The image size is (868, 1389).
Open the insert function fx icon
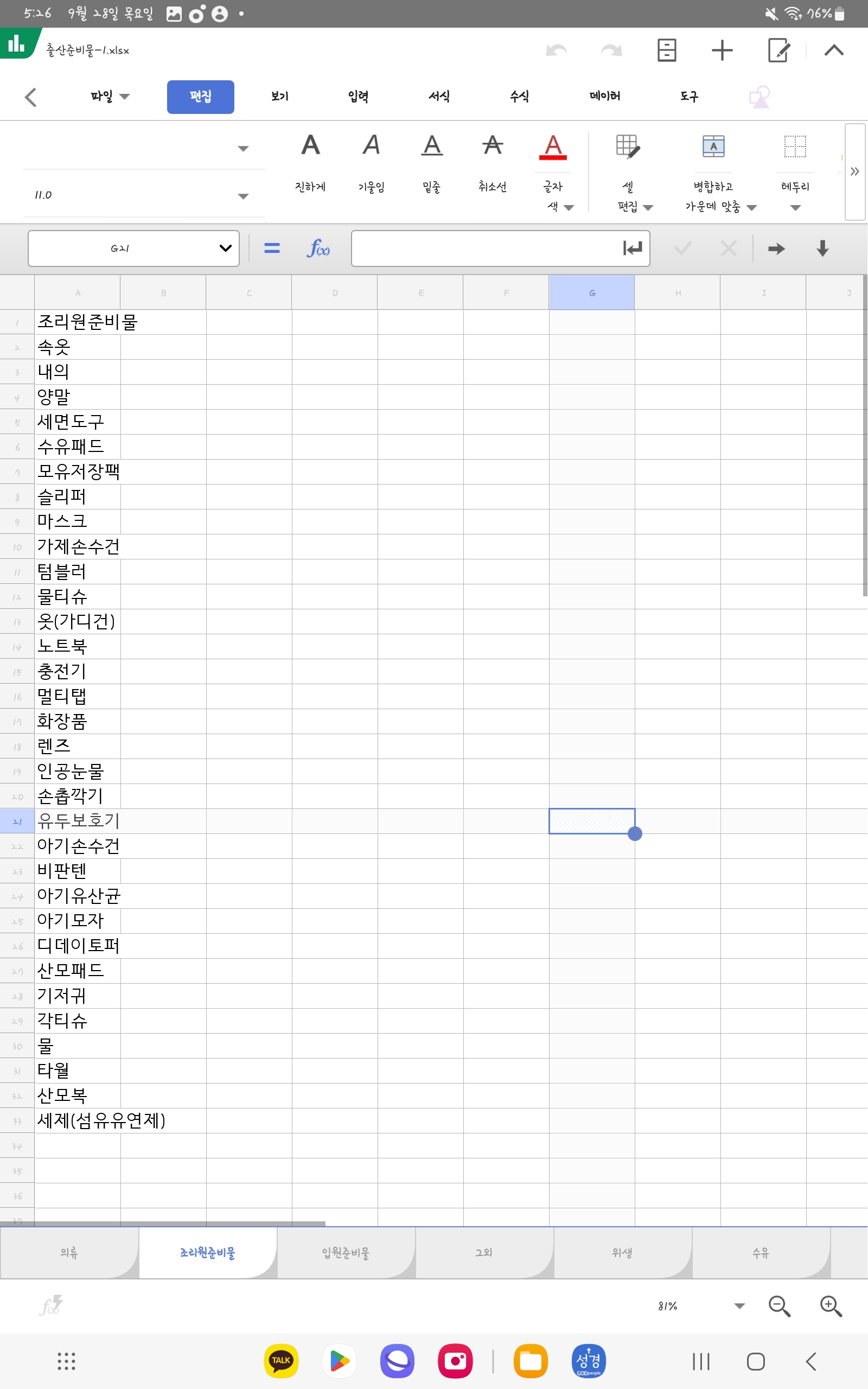[x=318, y=249]
